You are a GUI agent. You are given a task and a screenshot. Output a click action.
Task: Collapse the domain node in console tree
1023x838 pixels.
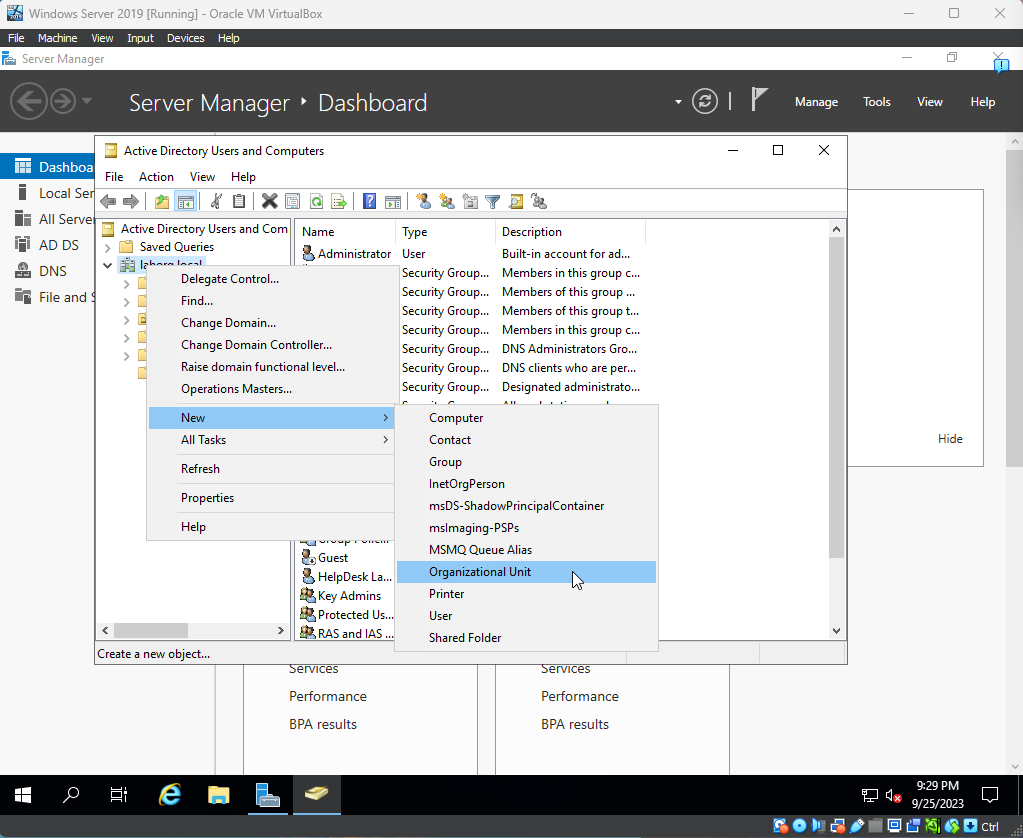pos(108,265)
